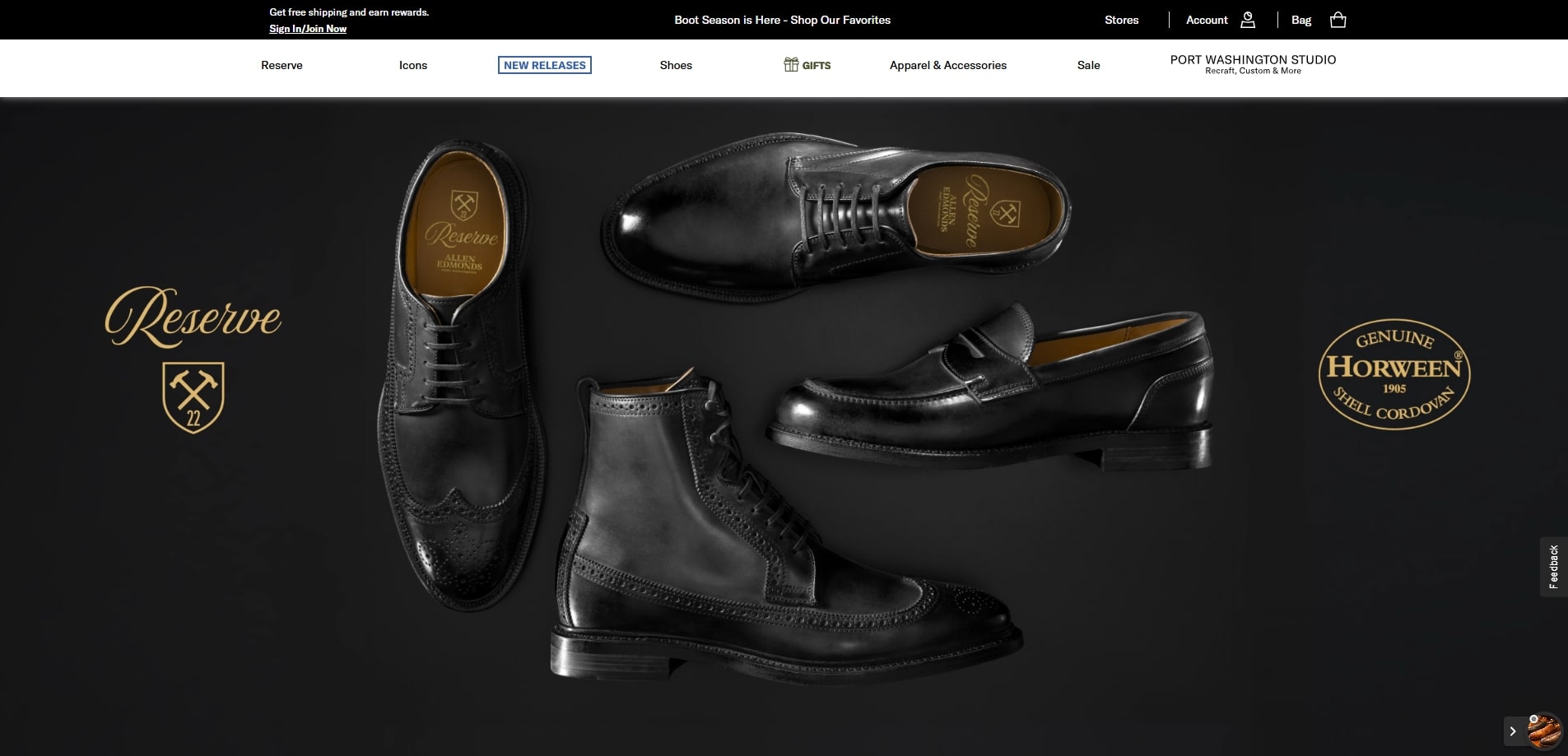Select the plain-toe derby shoe image

[835, 216]
